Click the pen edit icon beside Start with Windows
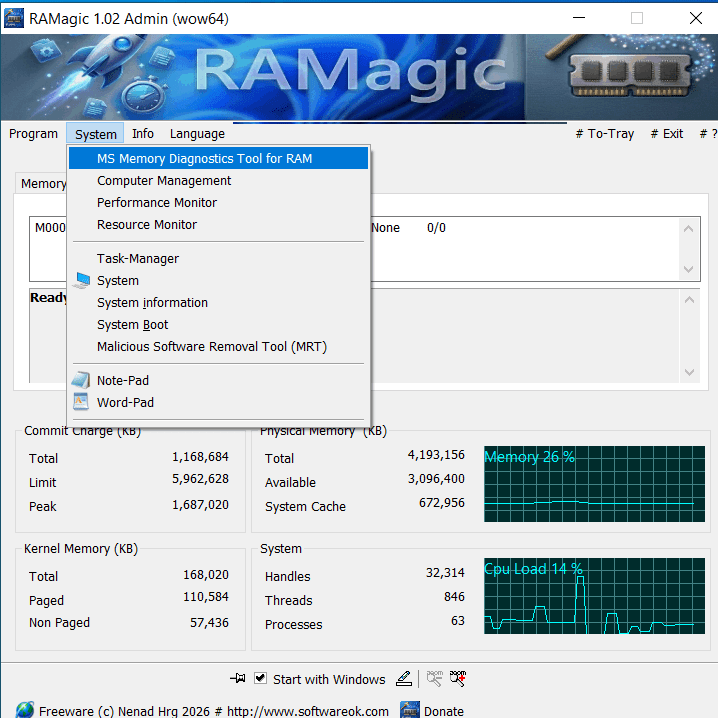Viewport: 718px width, 718px height. [404, 679]
